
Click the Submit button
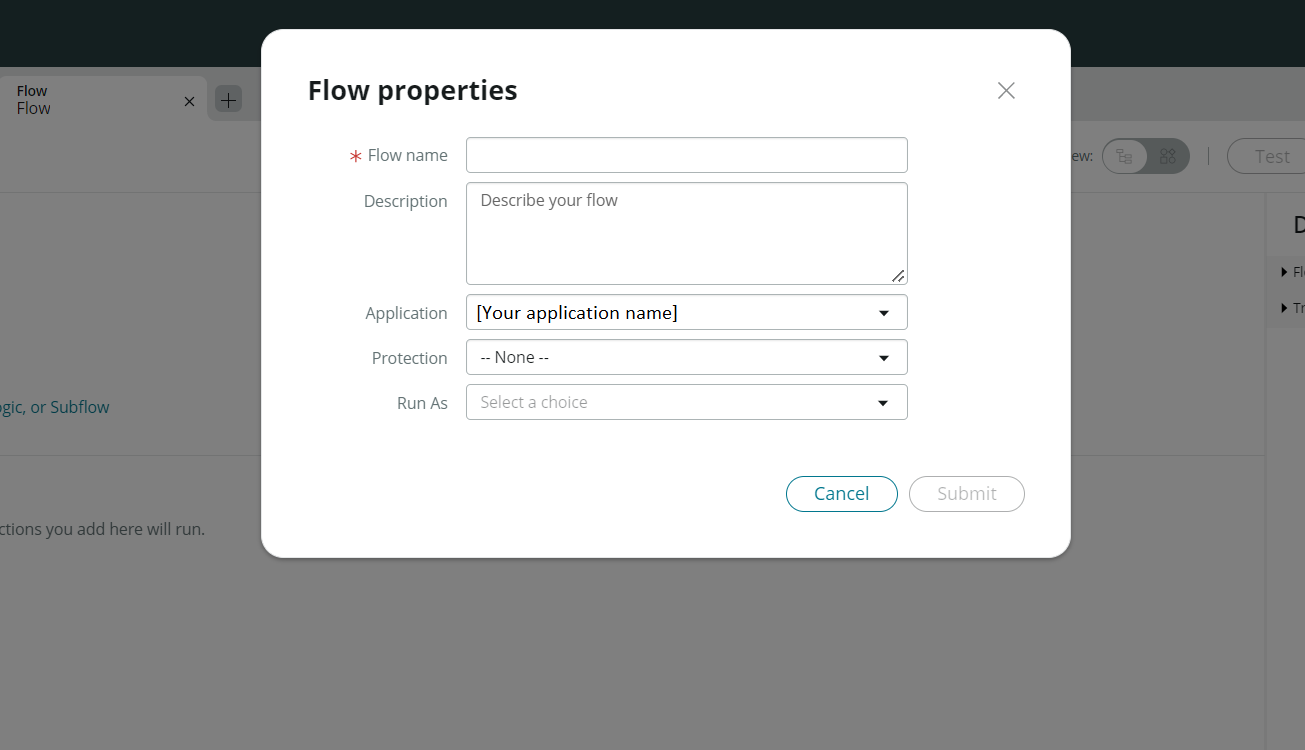click(x=966, y=493)
